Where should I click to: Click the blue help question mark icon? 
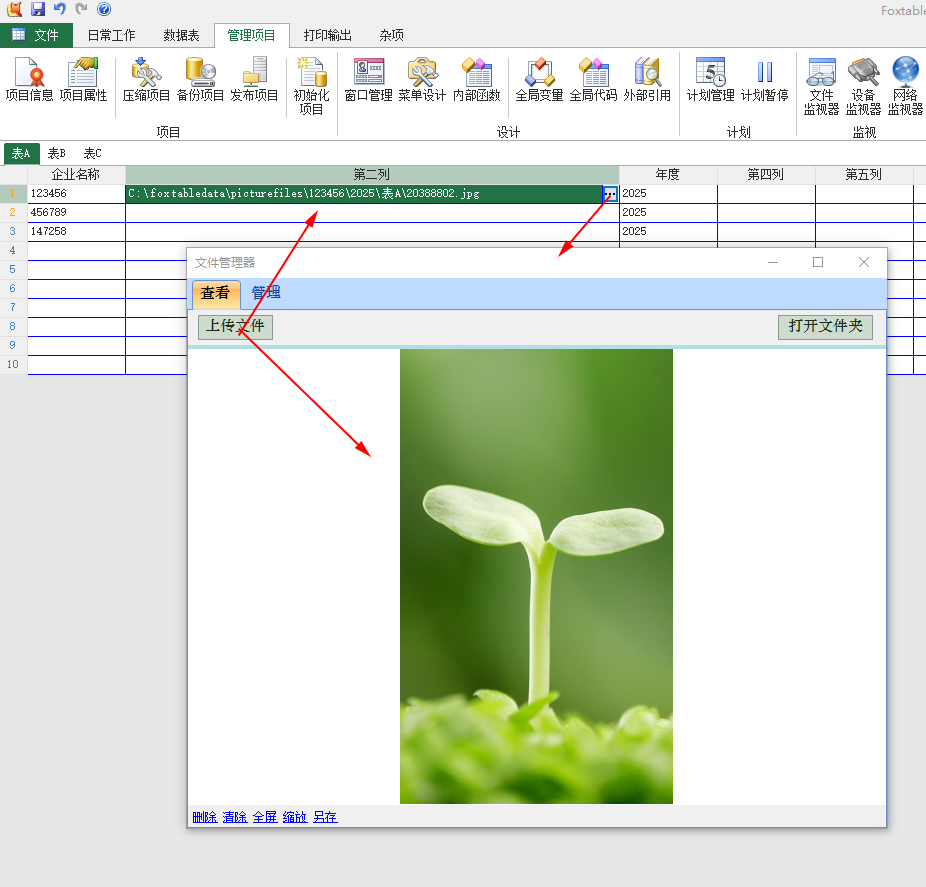click(104, 9)
